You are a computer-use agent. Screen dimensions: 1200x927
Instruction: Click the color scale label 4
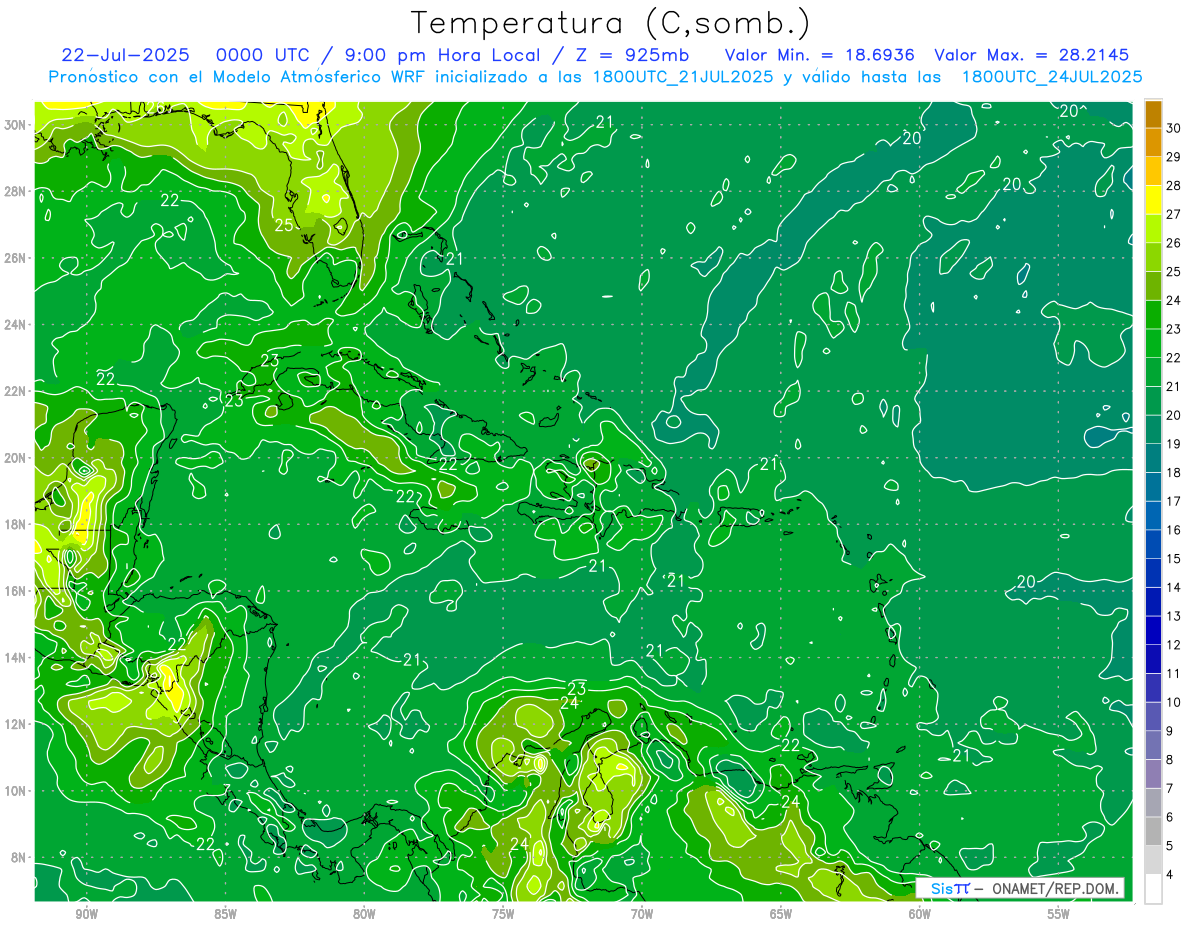[1171, 875]
